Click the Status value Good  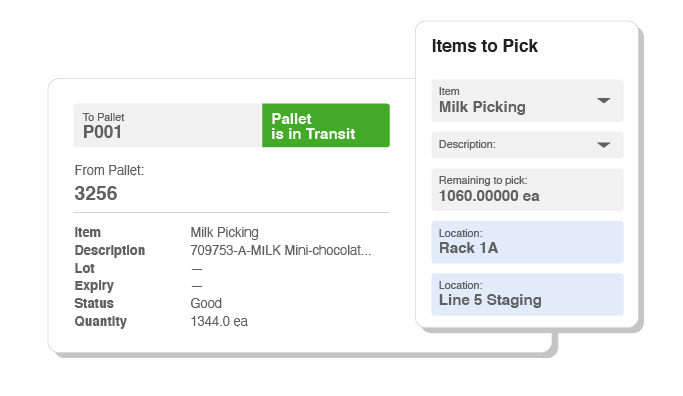(x=206, y=304)
